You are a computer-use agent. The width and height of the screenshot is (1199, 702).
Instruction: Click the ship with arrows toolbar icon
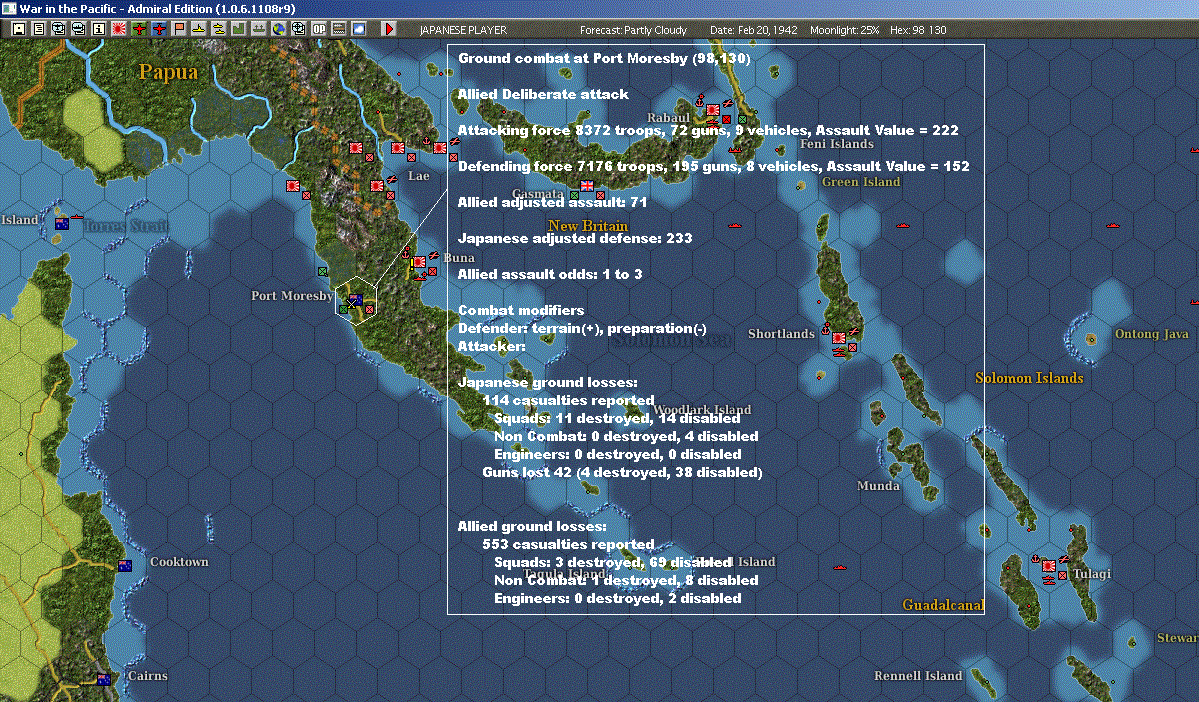coord(258,29)
